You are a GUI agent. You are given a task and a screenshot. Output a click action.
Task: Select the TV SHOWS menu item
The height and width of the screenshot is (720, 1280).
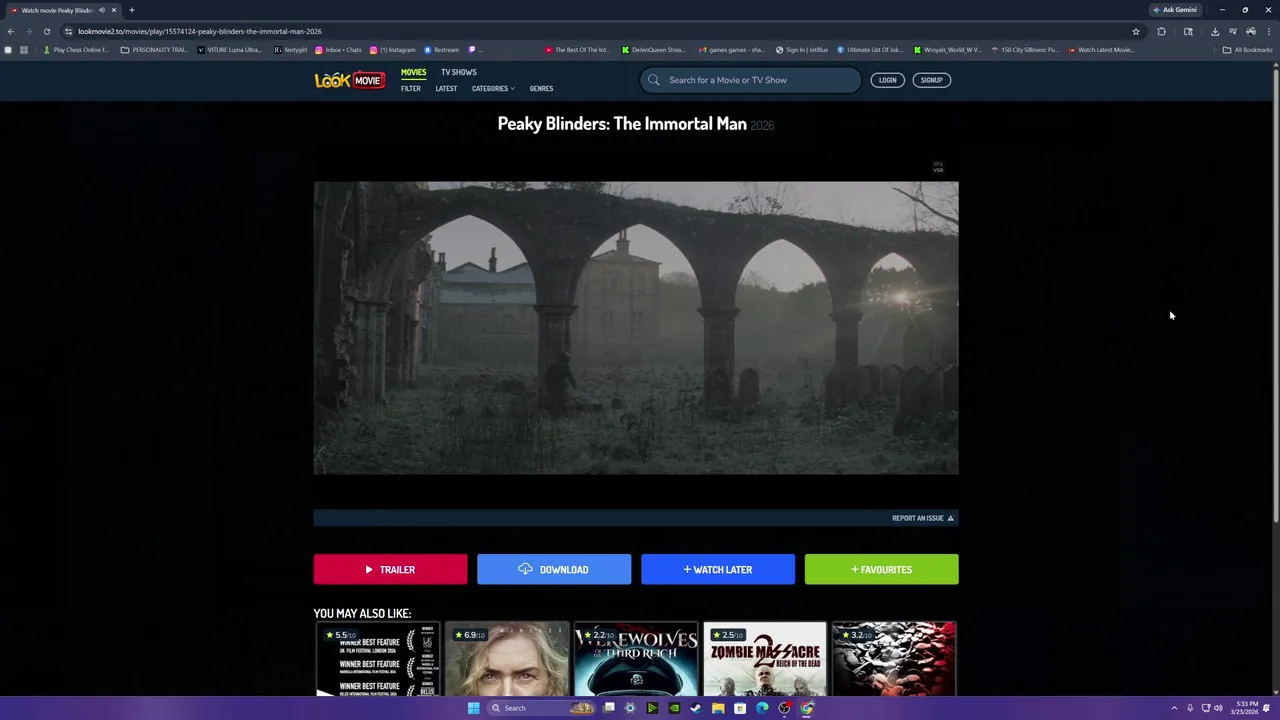coord(459,72)
